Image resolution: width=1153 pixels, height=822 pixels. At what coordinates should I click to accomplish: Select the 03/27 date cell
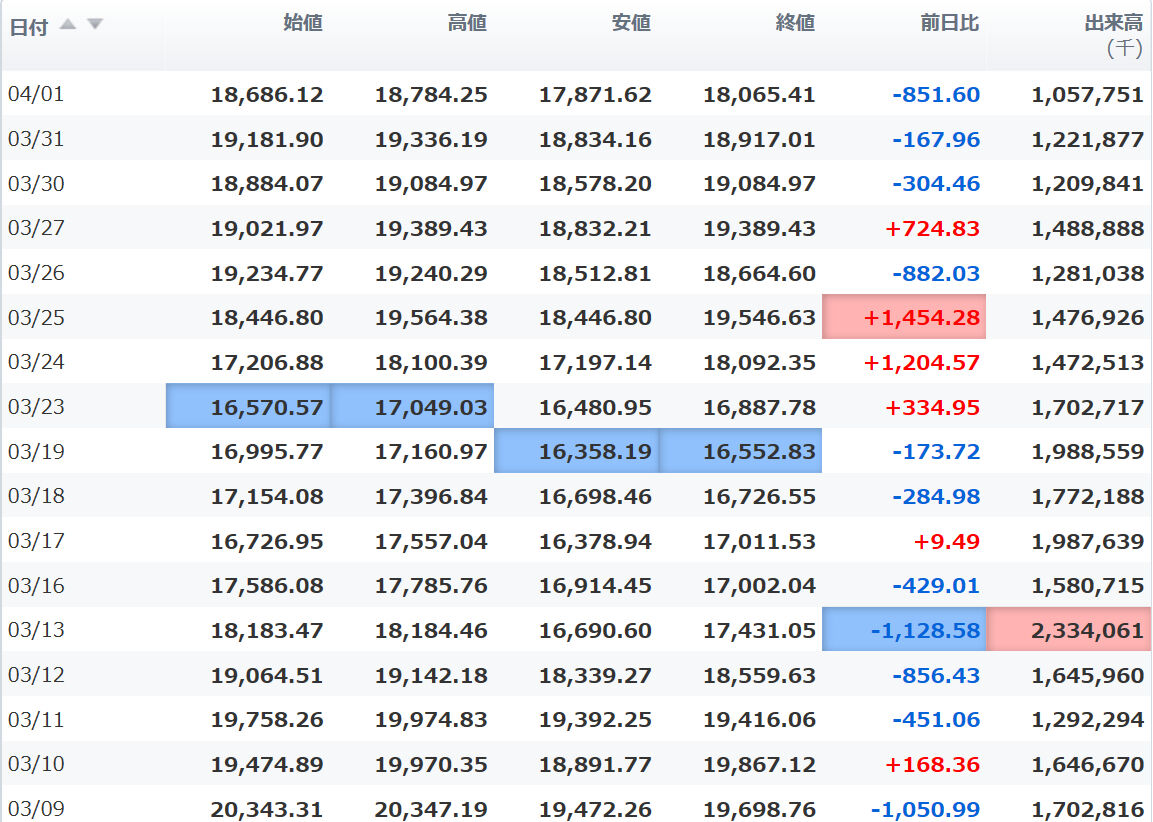click(36, 228)
